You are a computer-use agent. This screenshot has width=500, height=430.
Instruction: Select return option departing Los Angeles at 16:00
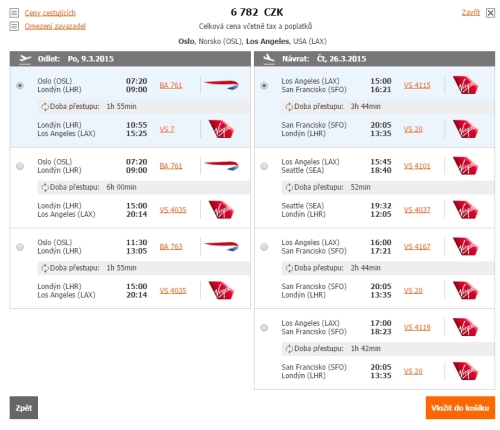pyautogui.click(x=264, y=247)
